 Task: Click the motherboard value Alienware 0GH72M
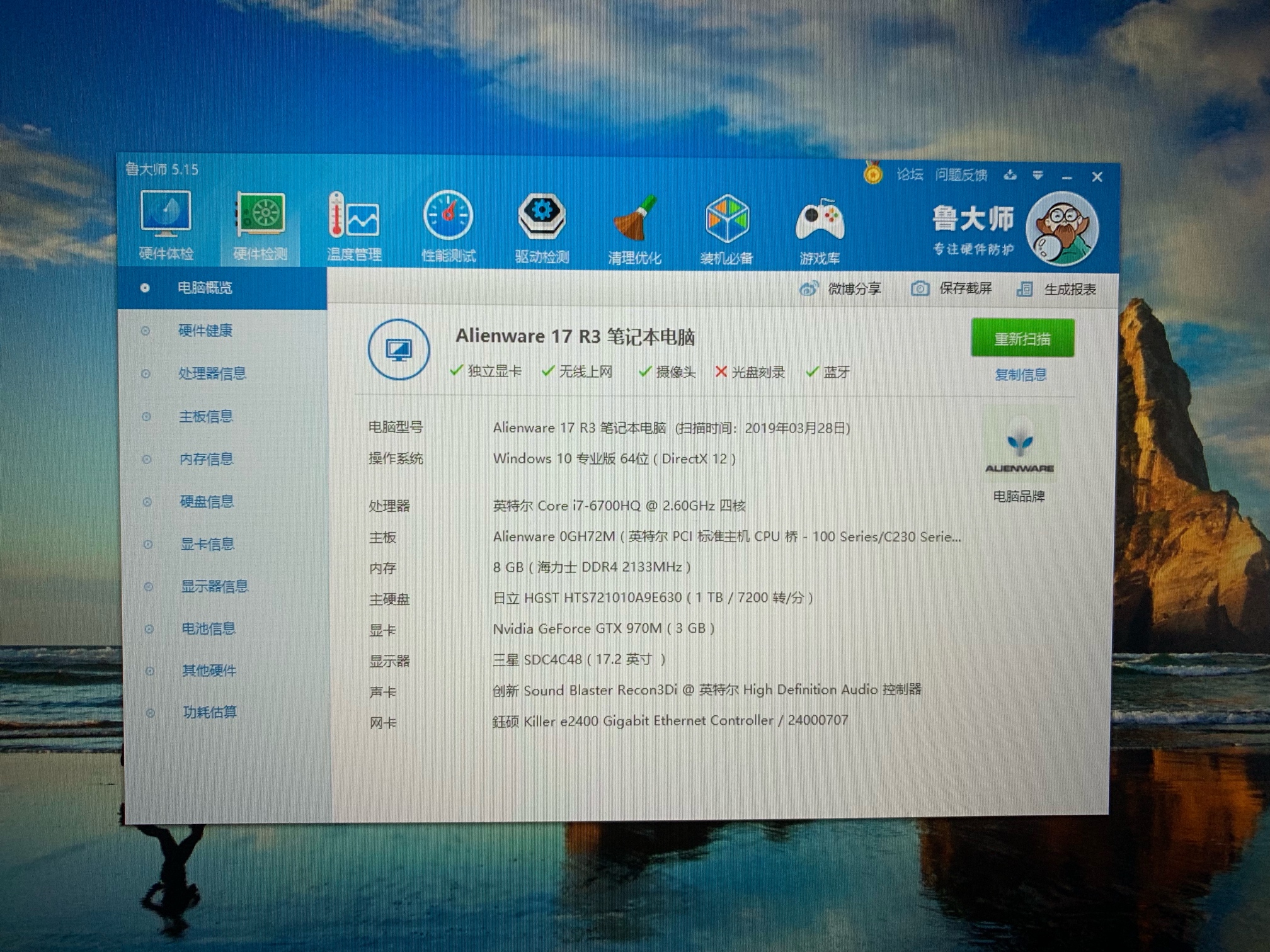point(727,536)
